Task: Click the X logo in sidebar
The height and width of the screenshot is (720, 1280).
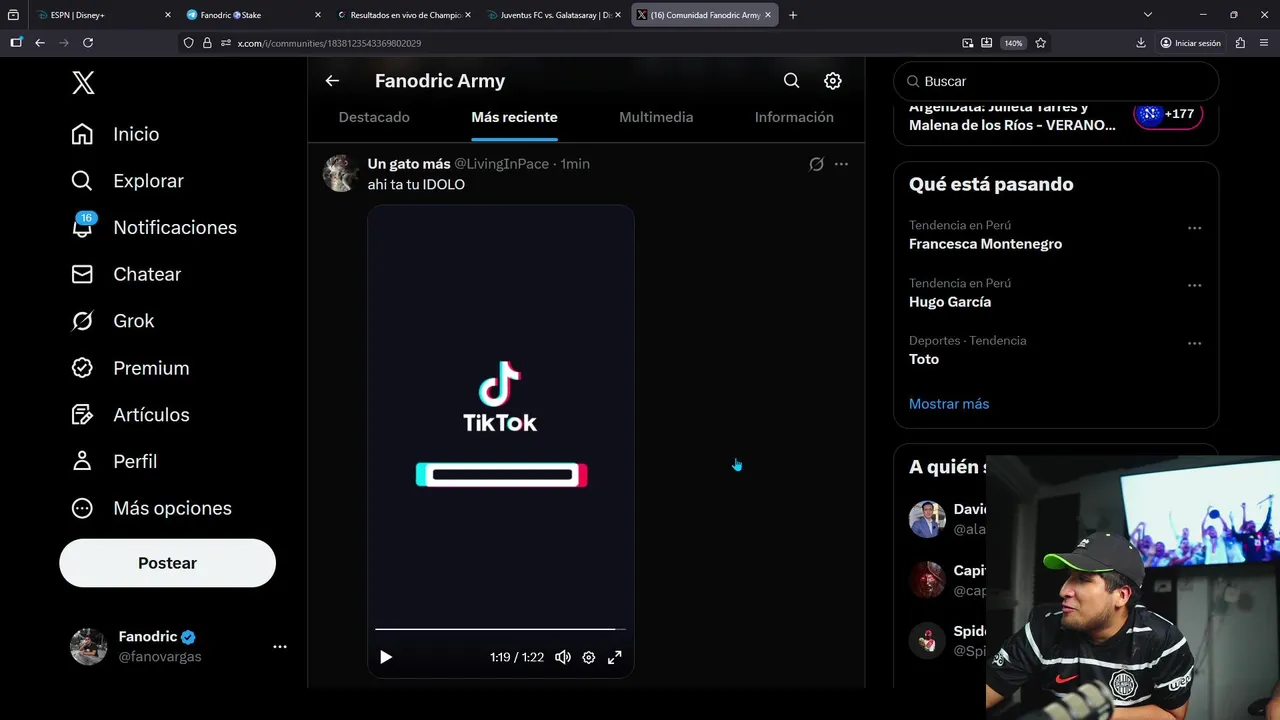Action: [x=83, y=83]
